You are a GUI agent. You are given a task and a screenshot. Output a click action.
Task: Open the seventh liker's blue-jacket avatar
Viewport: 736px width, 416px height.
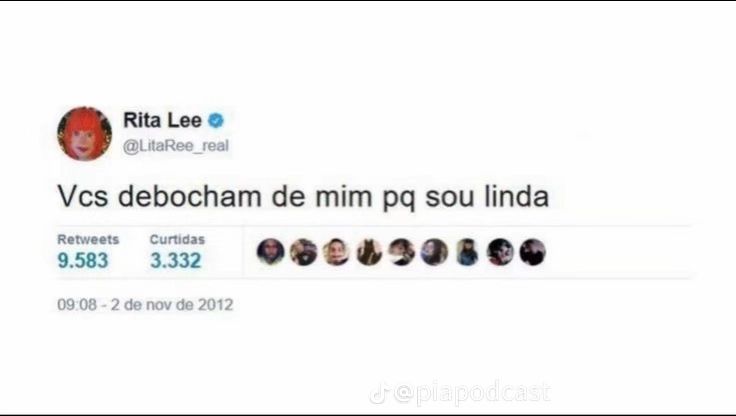tap(467, 252)
